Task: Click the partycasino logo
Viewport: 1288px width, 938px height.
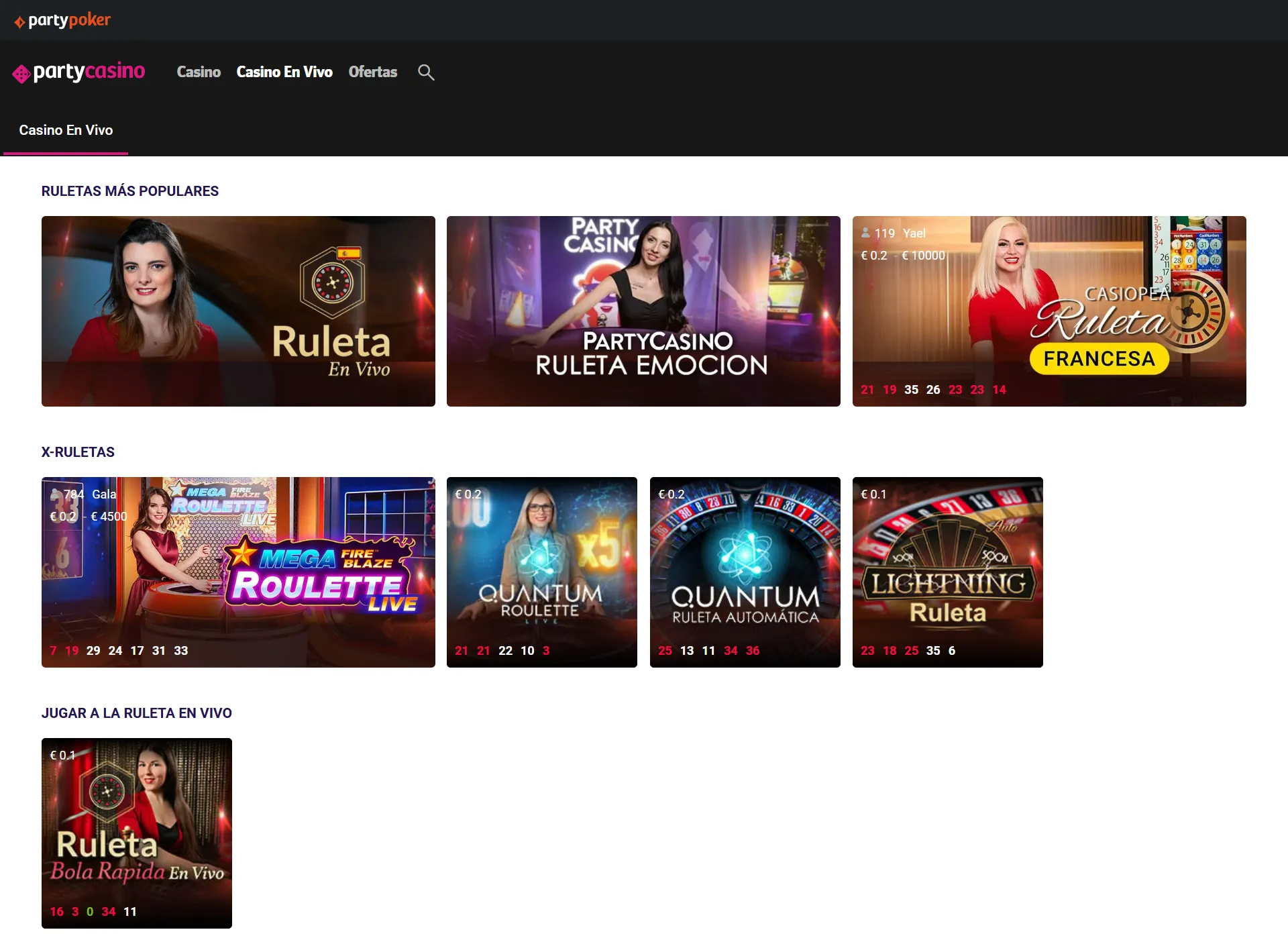Action: click(78, 72)
